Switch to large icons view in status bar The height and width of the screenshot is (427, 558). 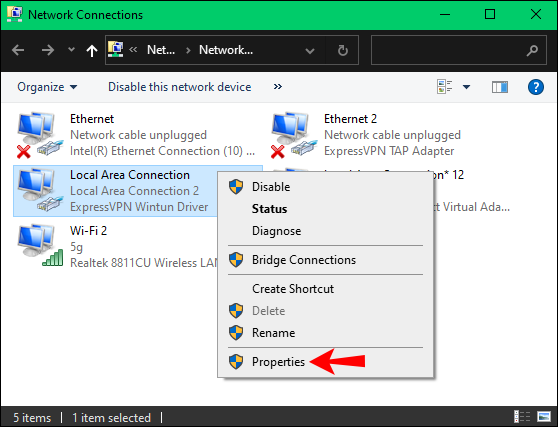pyautogui.click(x=544, y=417)
